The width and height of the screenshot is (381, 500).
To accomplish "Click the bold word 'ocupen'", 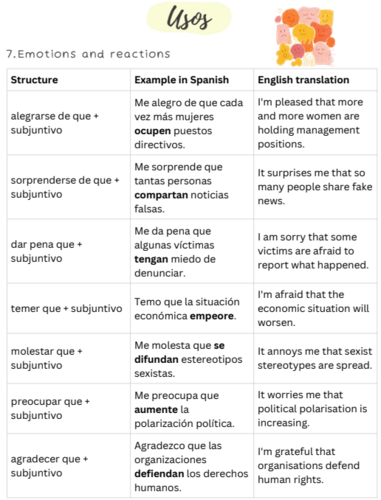I will (x=152, y=131).
